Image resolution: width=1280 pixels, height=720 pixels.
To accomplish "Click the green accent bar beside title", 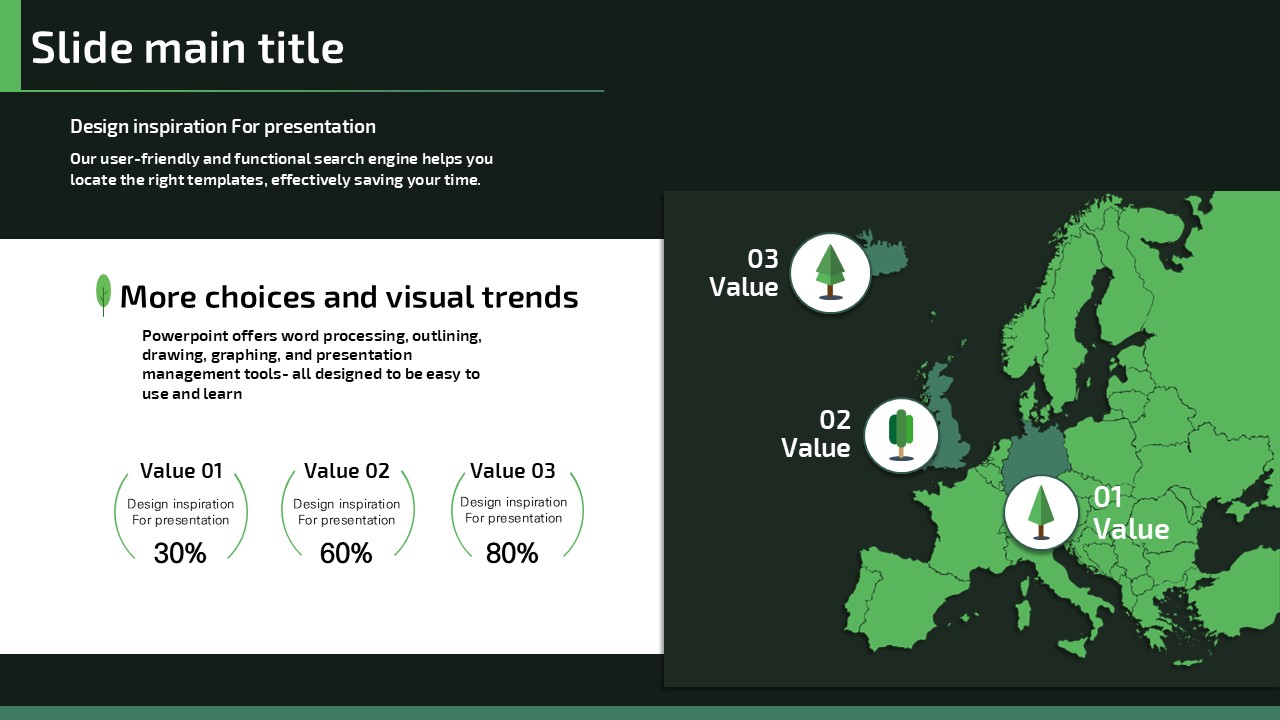I will pyautogui.click(x=10, y=45).
